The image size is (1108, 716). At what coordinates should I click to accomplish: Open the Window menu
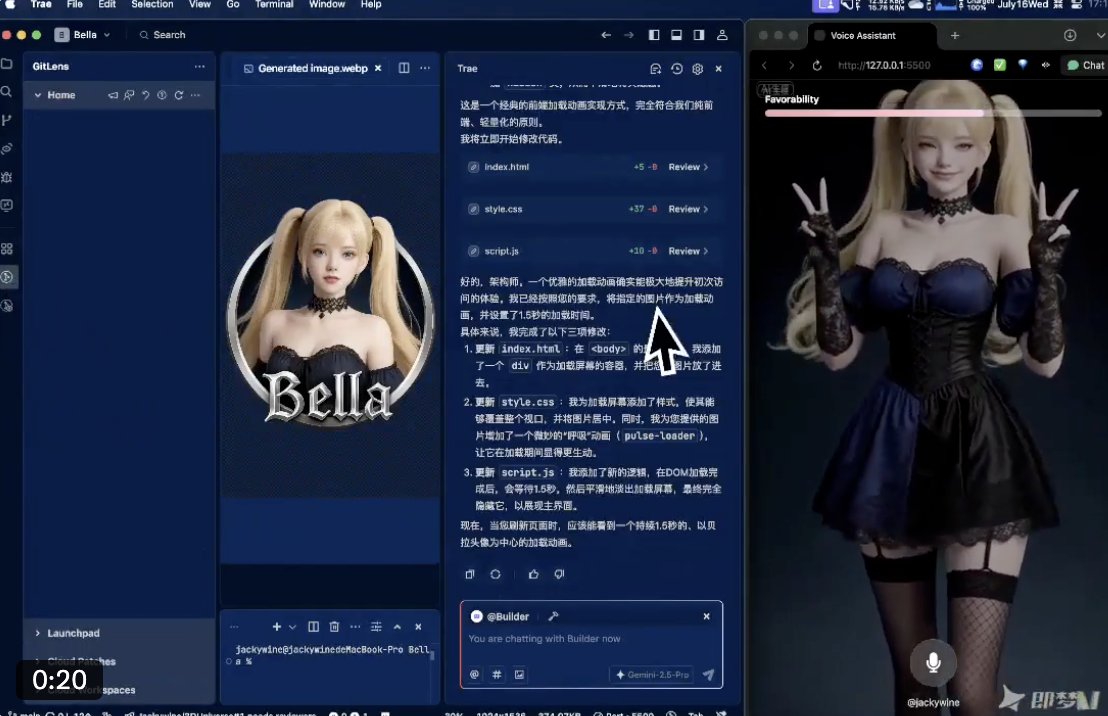coord(327,4)
